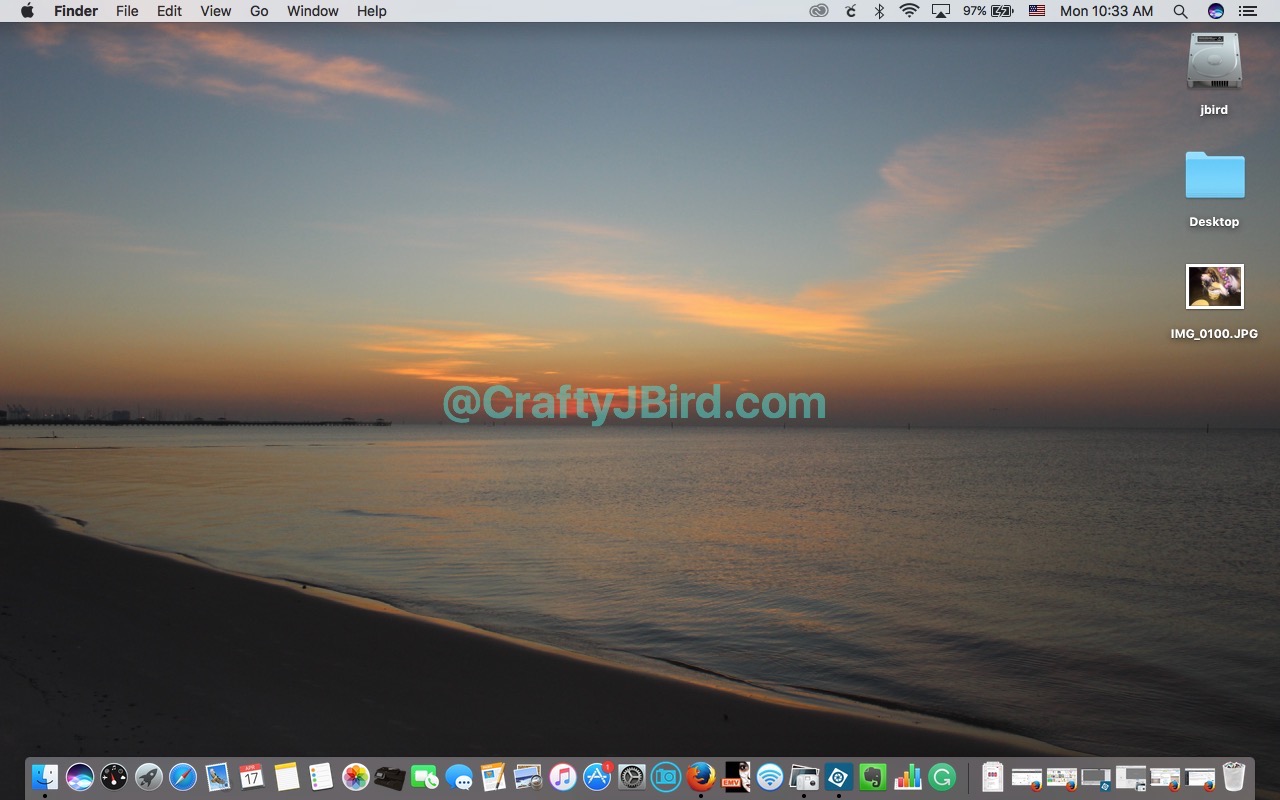
Task: Open System Preferences gear in dock
Action: click(632, 777)
